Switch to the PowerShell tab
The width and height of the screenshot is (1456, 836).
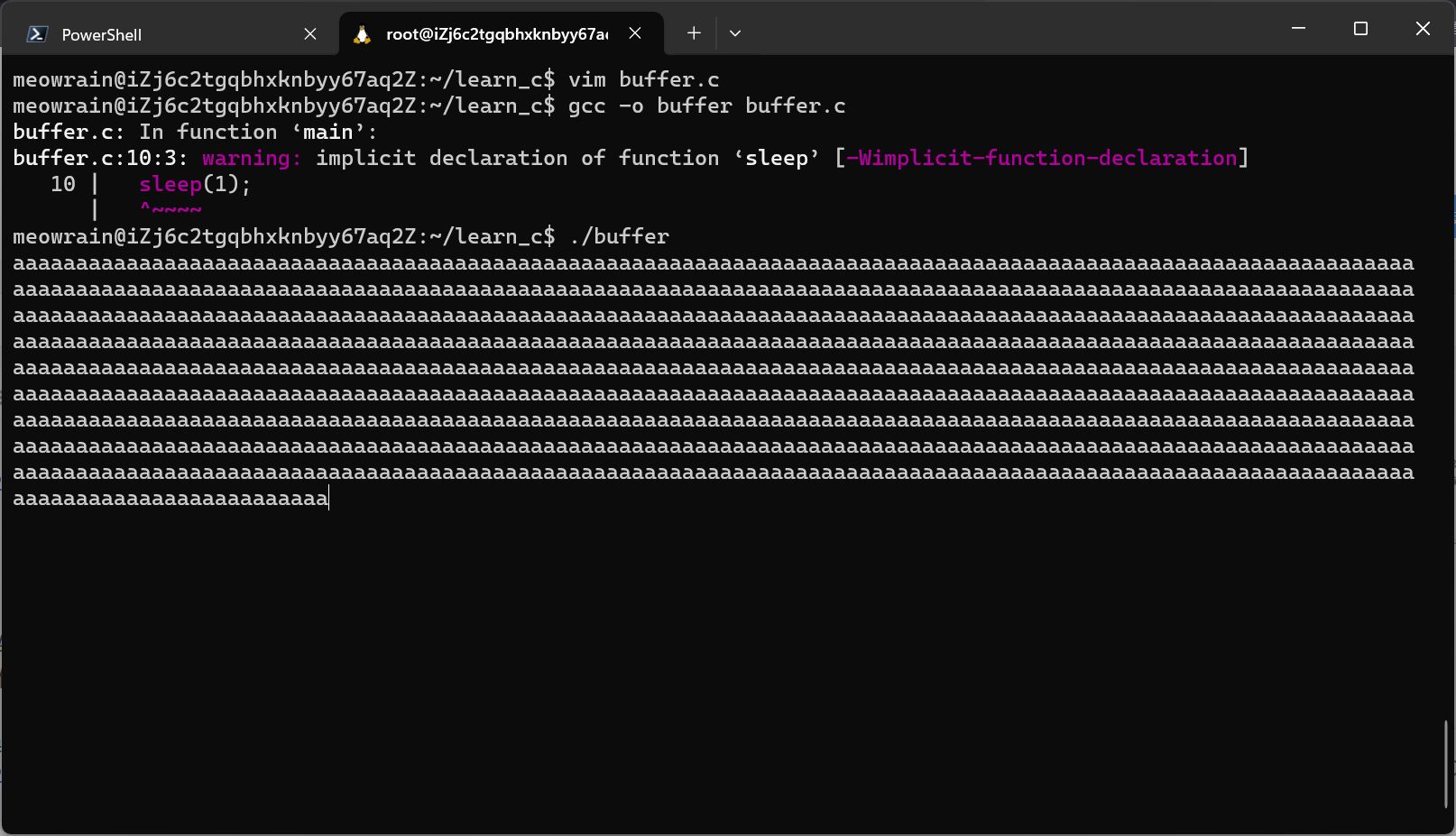tap(102, 34)
